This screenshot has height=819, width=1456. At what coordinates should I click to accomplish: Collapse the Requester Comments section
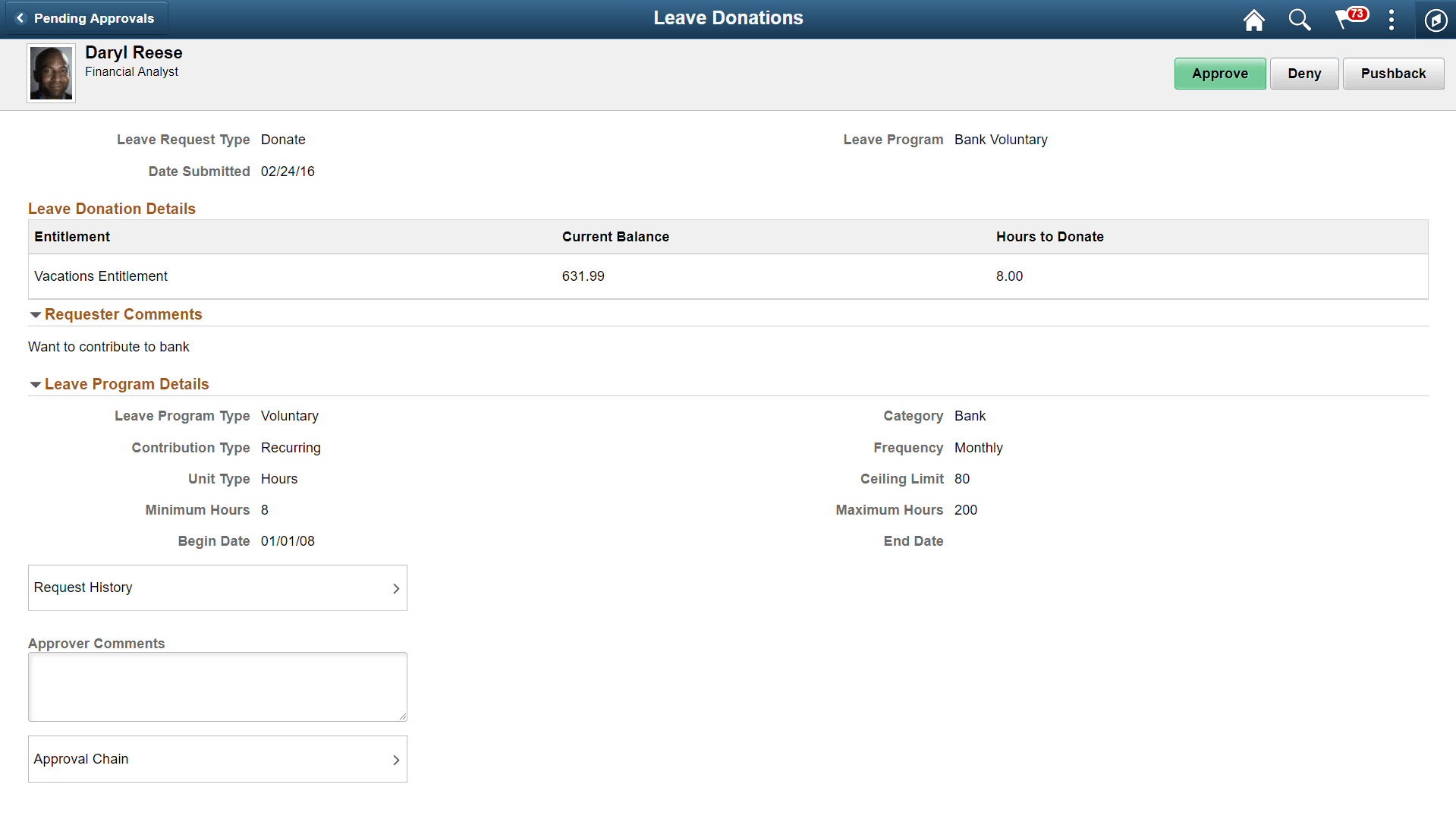pos(35,314)
